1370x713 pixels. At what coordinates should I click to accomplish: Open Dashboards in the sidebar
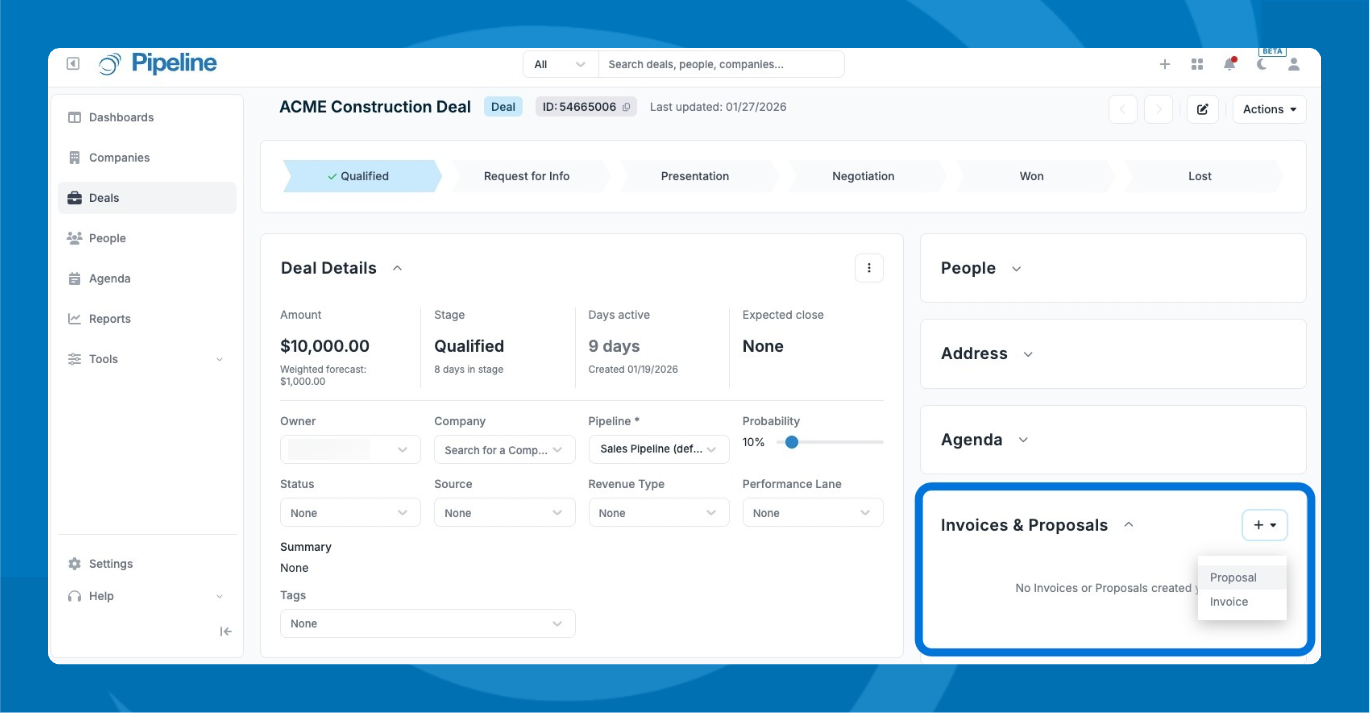click(x=121, y=117)
